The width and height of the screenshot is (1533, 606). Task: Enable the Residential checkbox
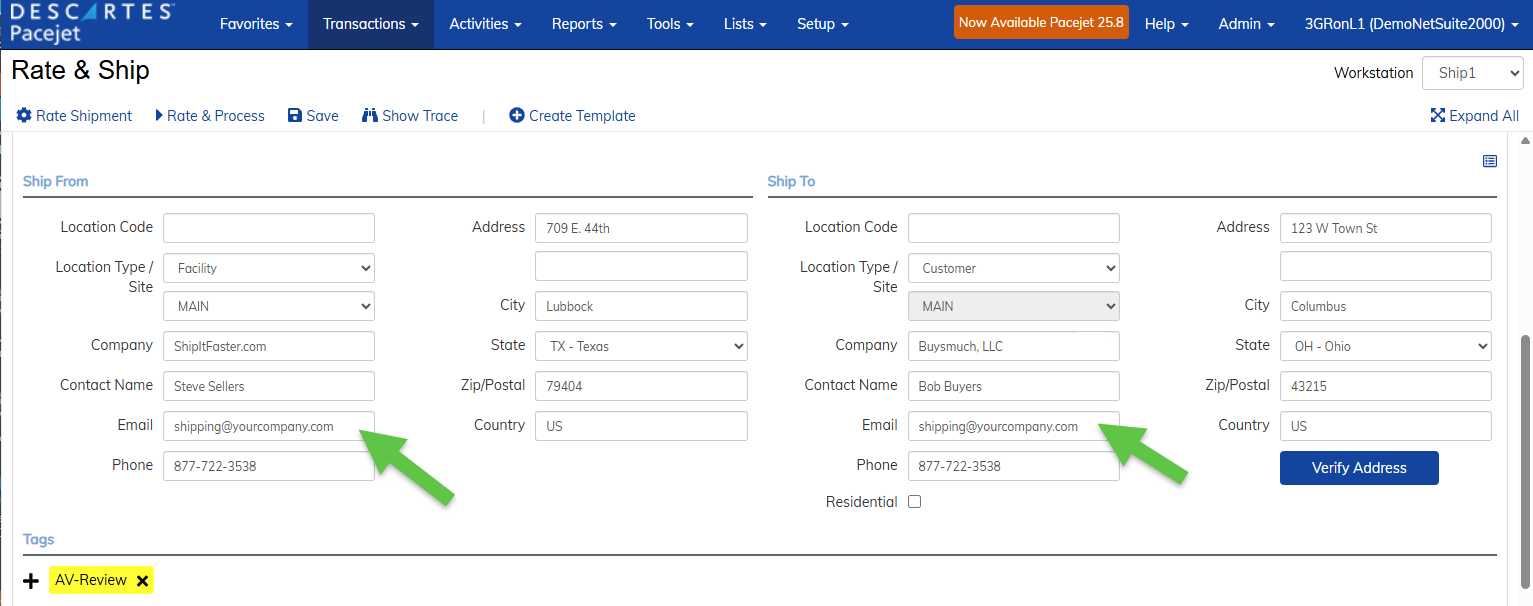(914, 501)
